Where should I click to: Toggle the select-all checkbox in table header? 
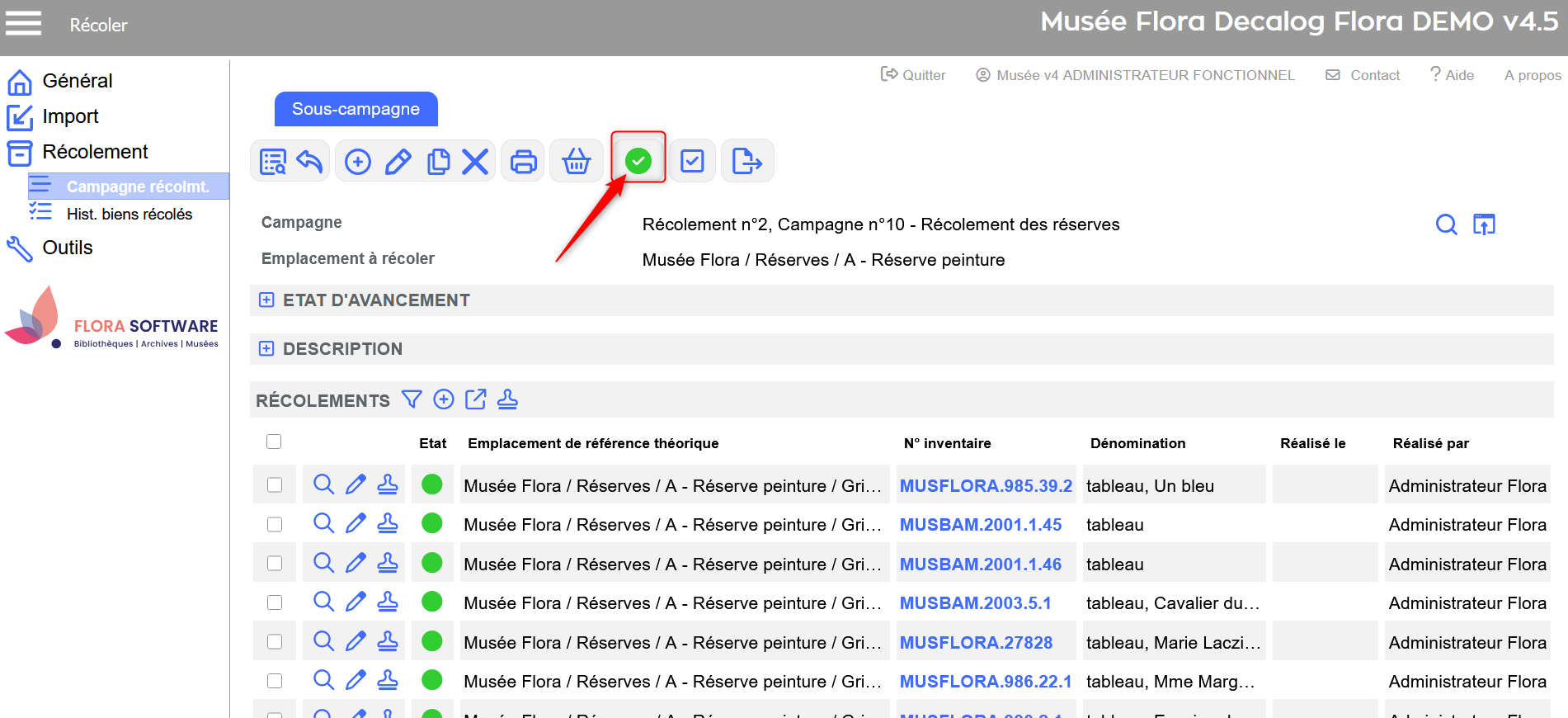tap(274, 442)
